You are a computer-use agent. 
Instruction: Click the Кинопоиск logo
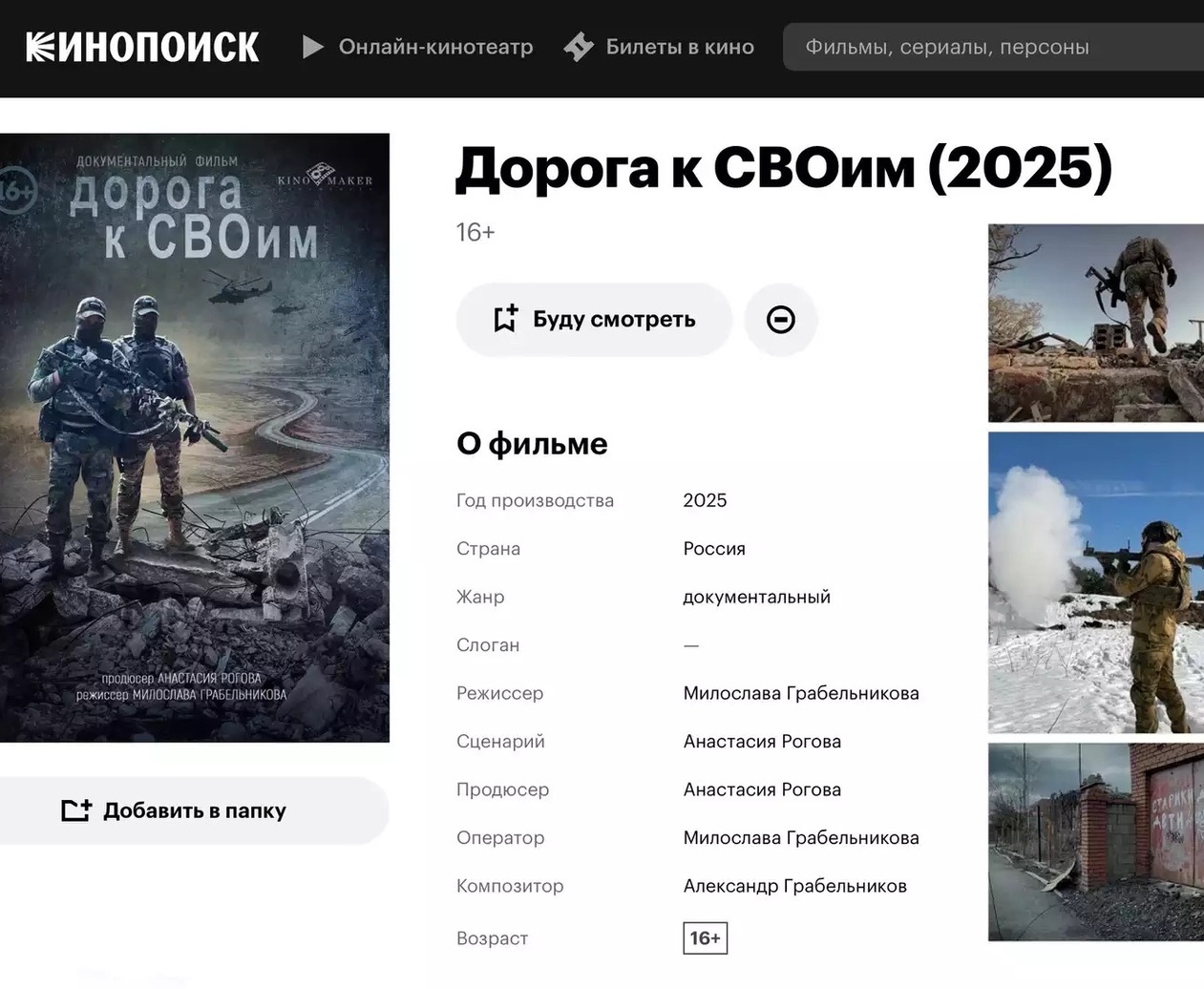[x=142, y=47]
